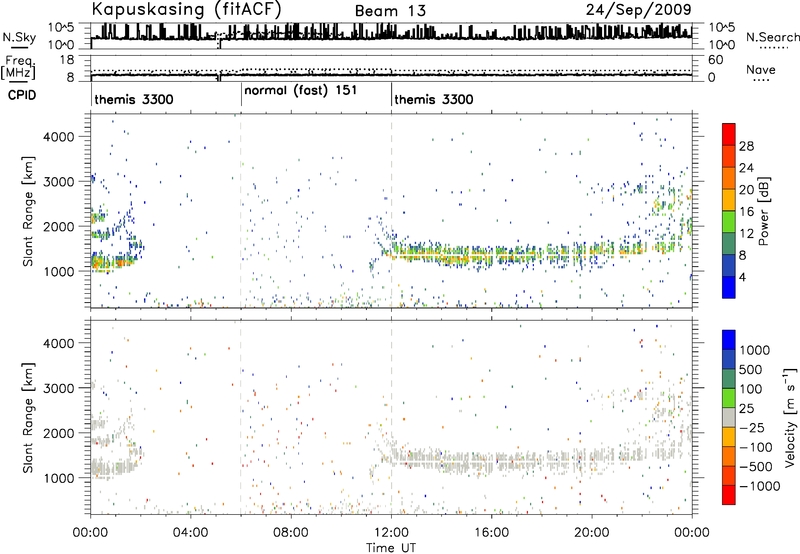
Task: Click first 'themis 3300' CPID label at 00:00
Action: [134, 99]
